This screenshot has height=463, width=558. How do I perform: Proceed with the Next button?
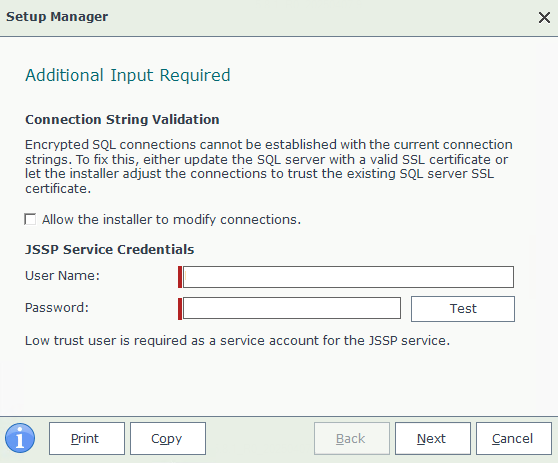pos(433,438)
